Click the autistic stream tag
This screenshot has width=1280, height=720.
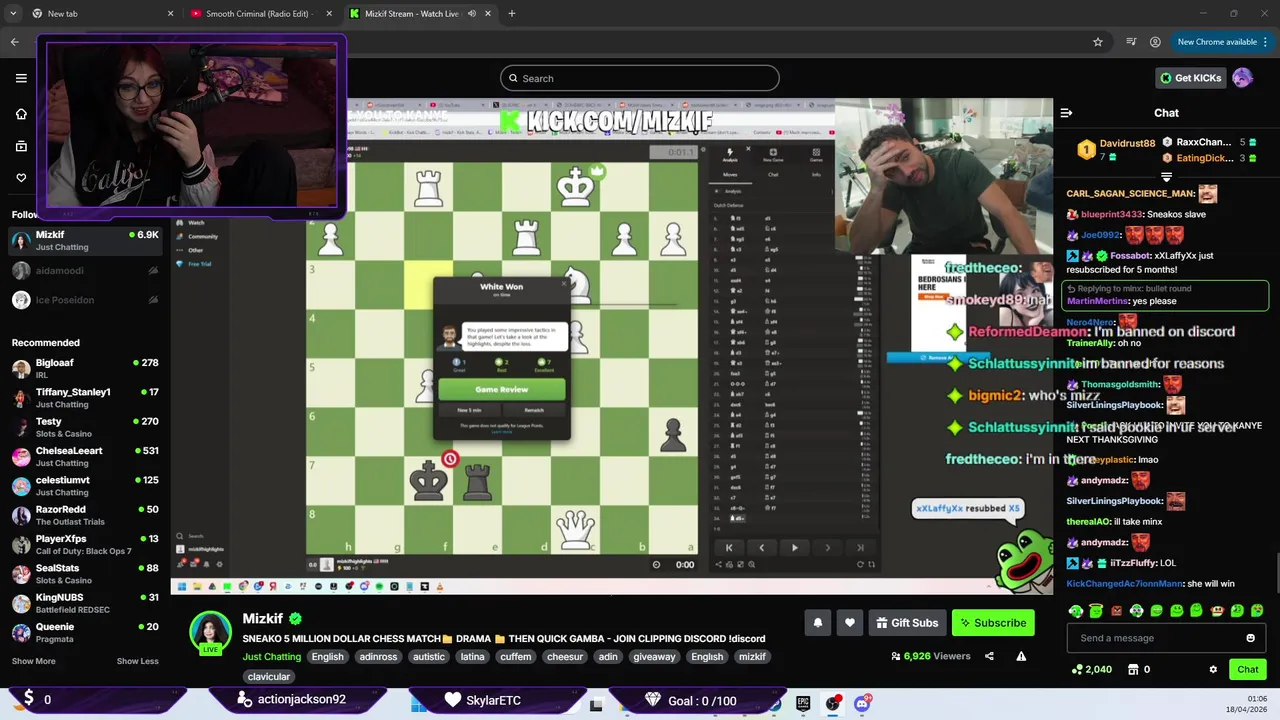click(429, 657)
